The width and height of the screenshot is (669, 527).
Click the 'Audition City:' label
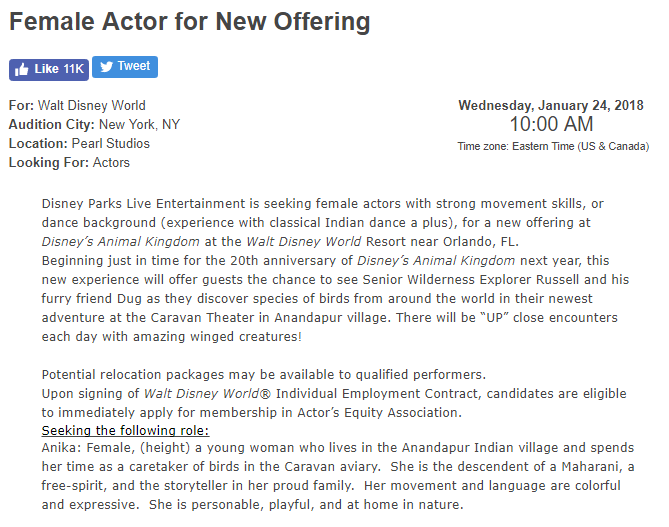coord(51,124)
